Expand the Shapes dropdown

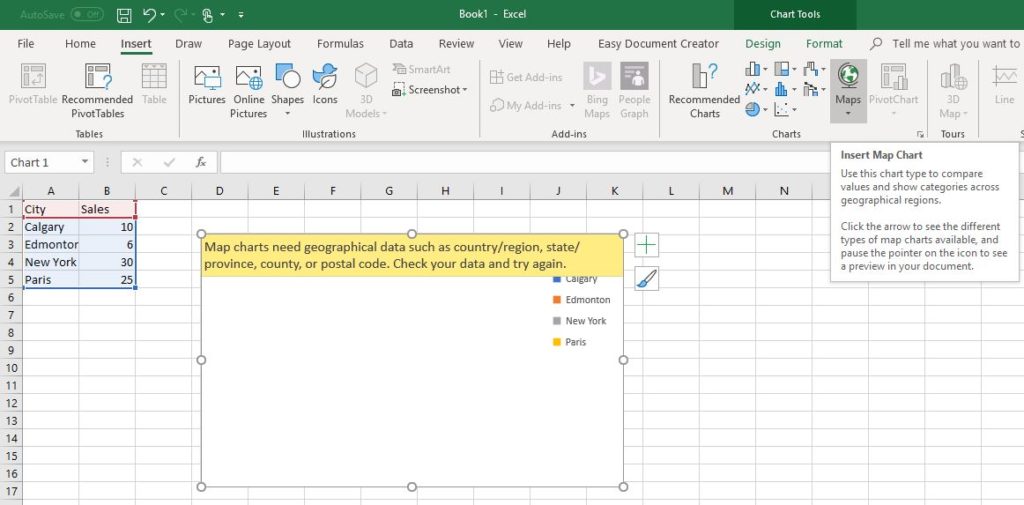(x=287, y=113)
